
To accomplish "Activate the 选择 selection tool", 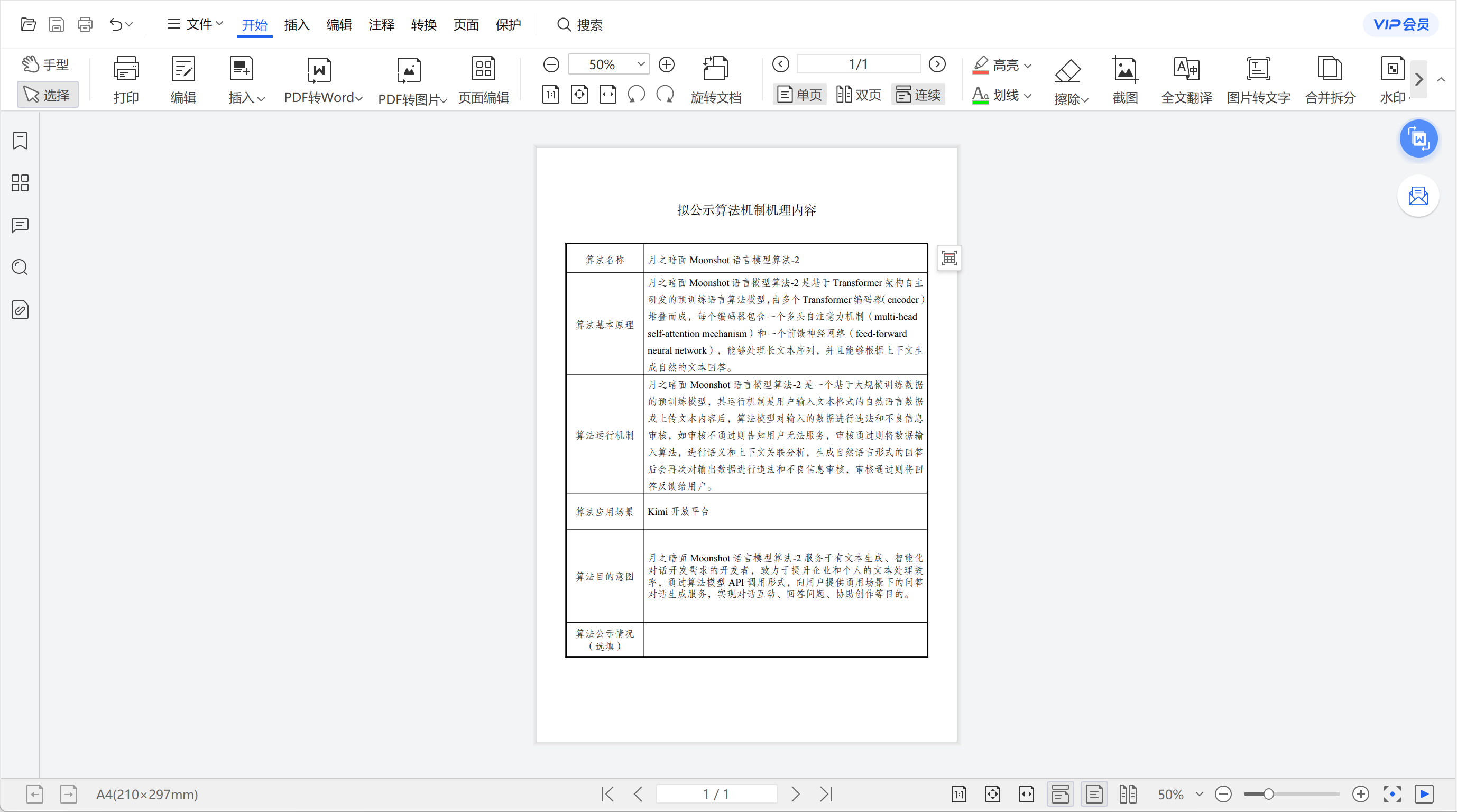I will click(48, 95).
